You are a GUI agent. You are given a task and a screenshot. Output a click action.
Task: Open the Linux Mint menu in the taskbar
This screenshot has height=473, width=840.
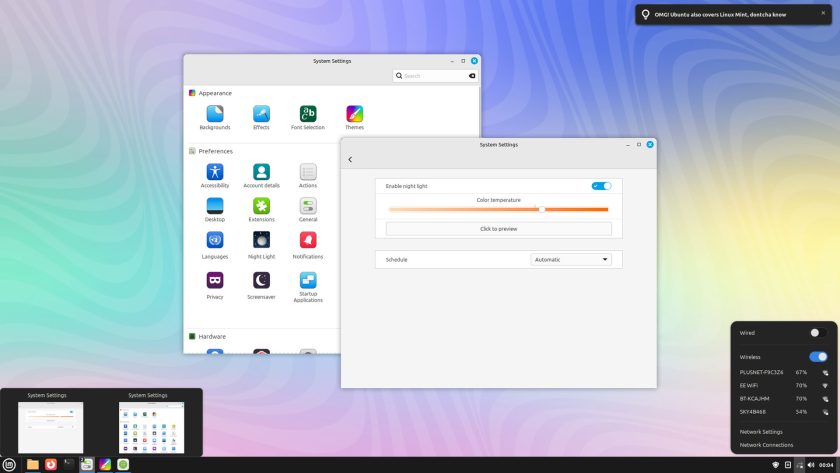[x=9, y=464]
